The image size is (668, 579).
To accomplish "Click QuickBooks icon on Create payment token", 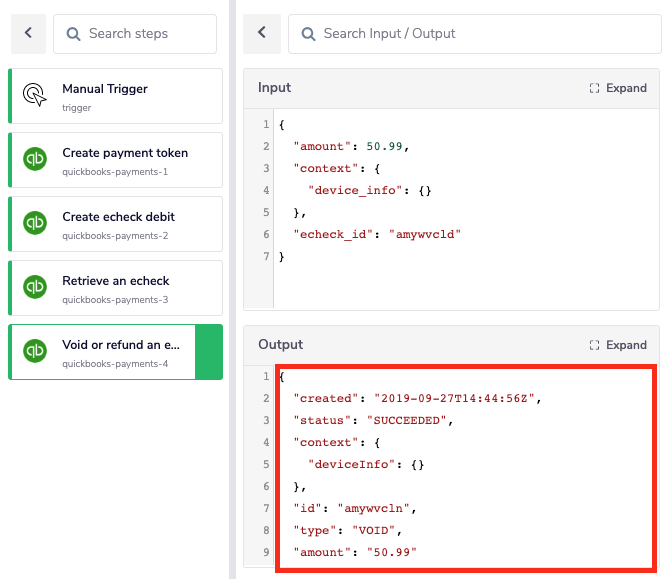I will (x=35, y=160).
